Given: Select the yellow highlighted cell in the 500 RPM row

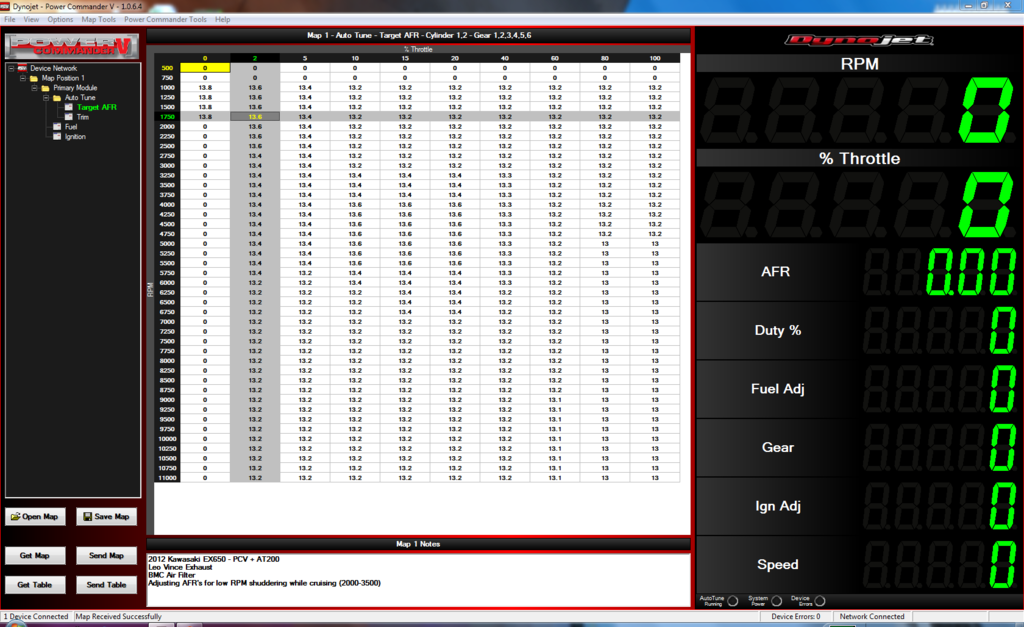Looking at the screenshot, I should [205, 68].
